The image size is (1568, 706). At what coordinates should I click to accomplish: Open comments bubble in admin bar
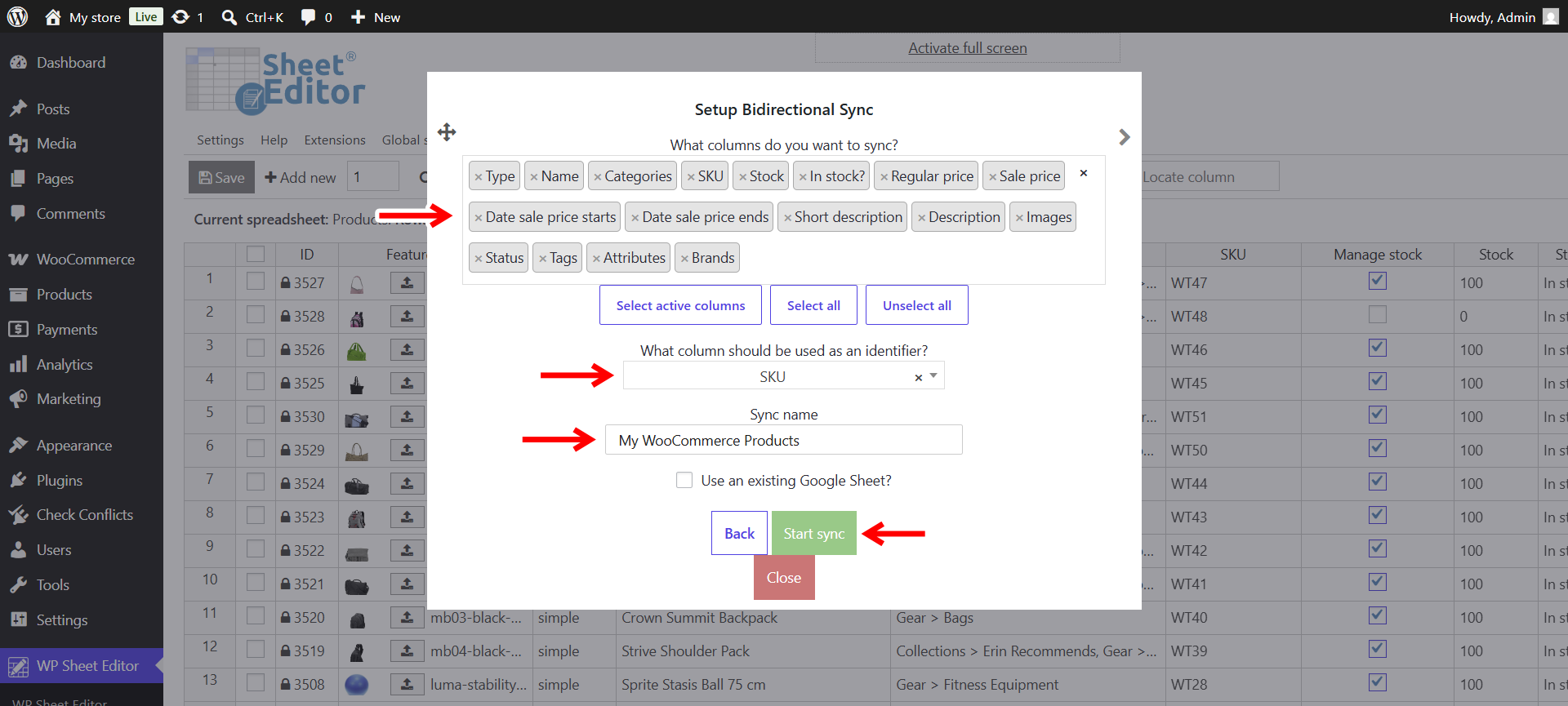click(x=308, y=17)
